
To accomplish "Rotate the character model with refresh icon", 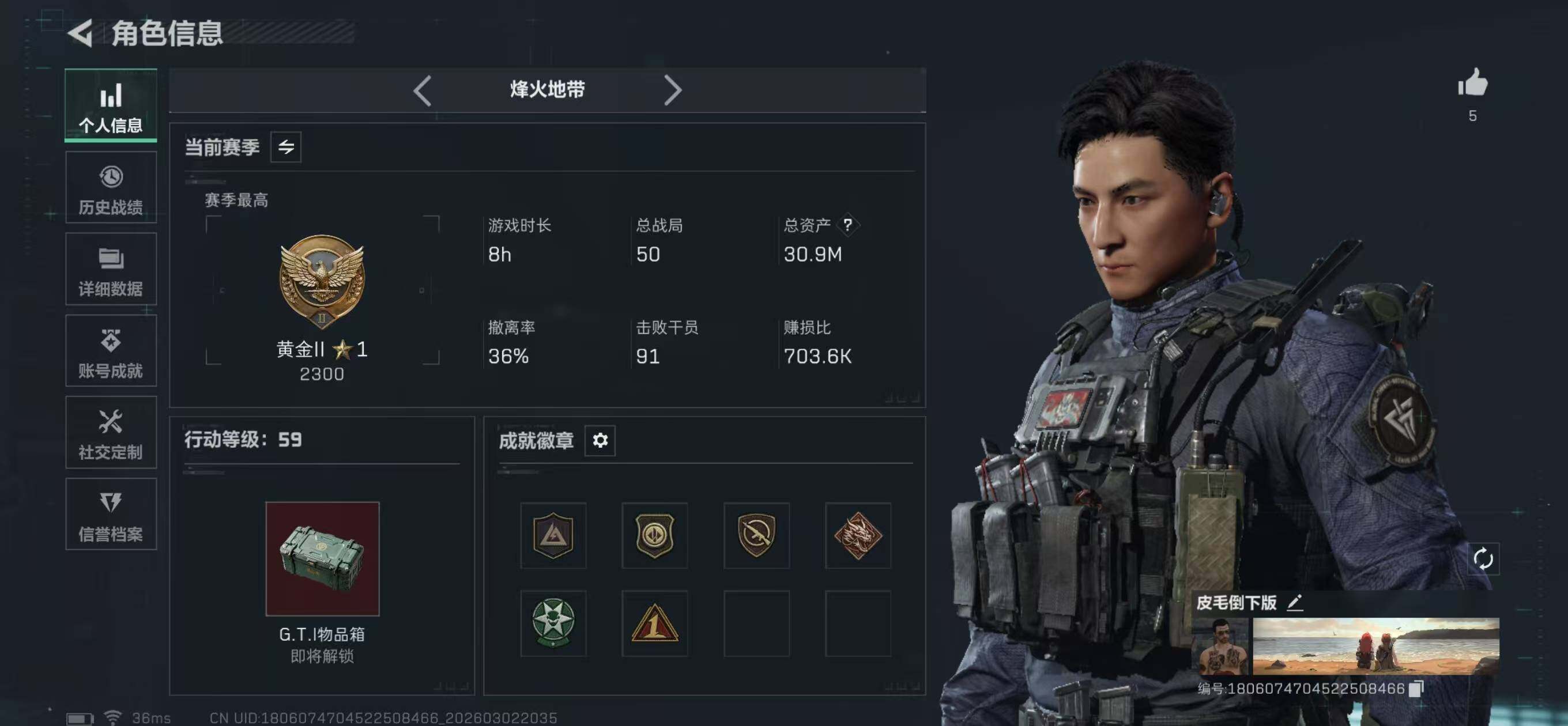I will pyautogui.click(x=1482, y=559).
